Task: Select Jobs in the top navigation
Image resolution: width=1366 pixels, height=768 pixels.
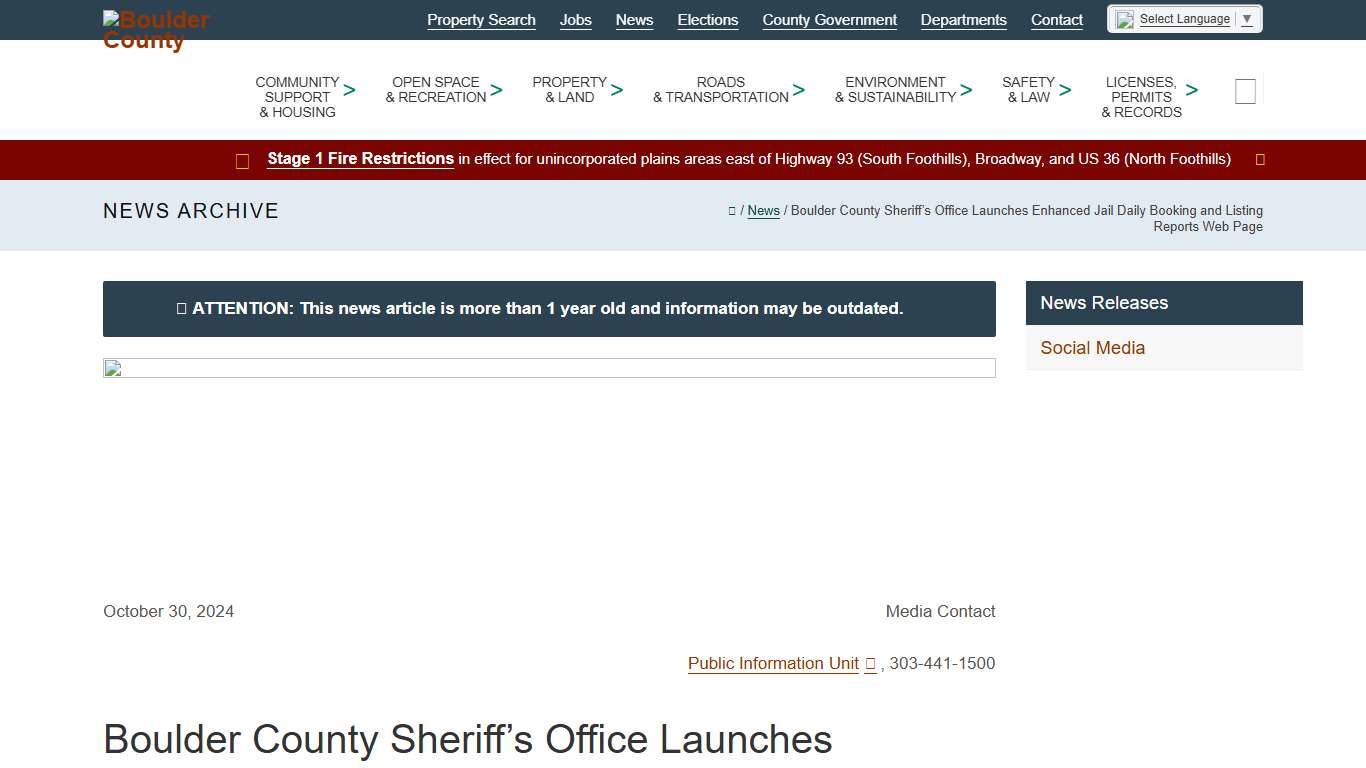Action: pos(575,19)
